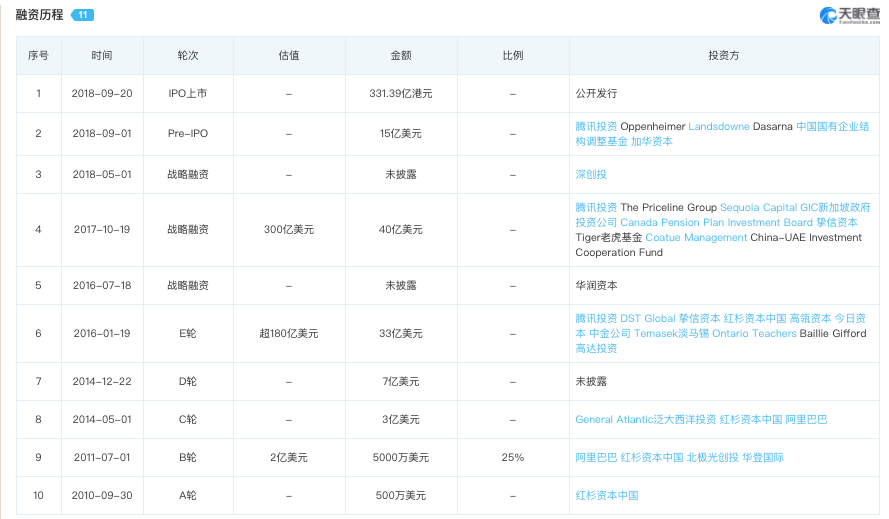889x519 pixels.
Task: Open the Ontario Teachers investor link
Action: (754, 333)
